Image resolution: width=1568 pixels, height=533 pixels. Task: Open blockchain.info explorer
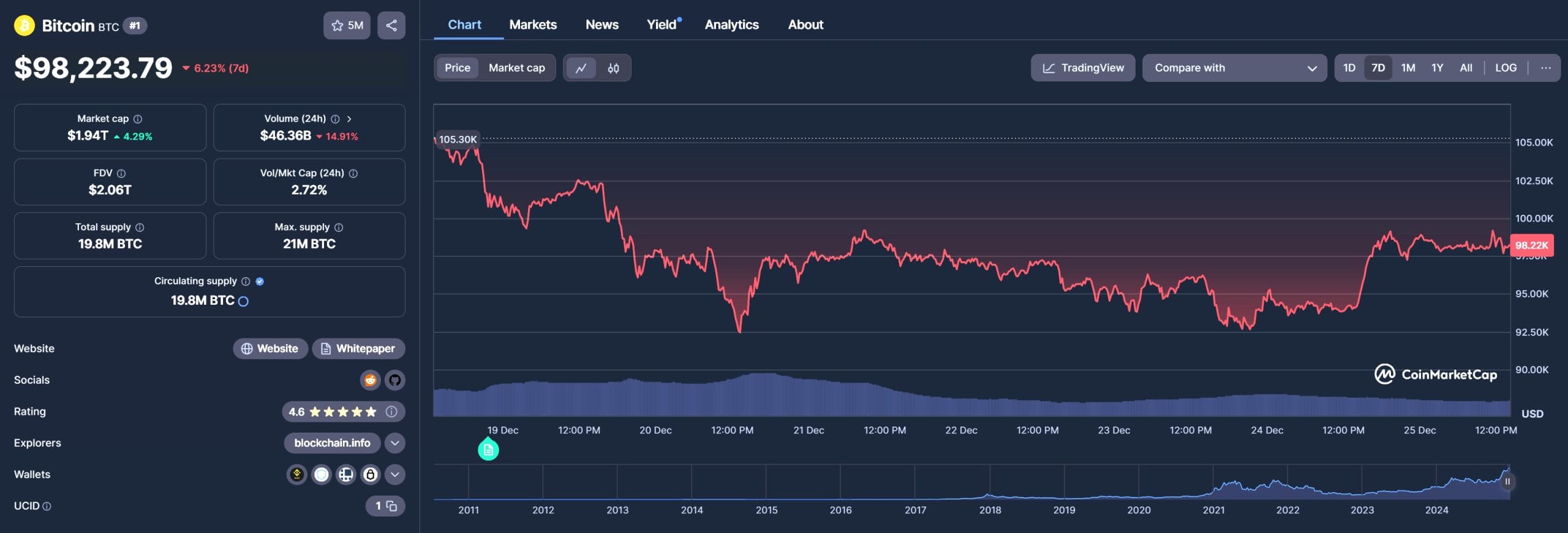click(332, 443)
